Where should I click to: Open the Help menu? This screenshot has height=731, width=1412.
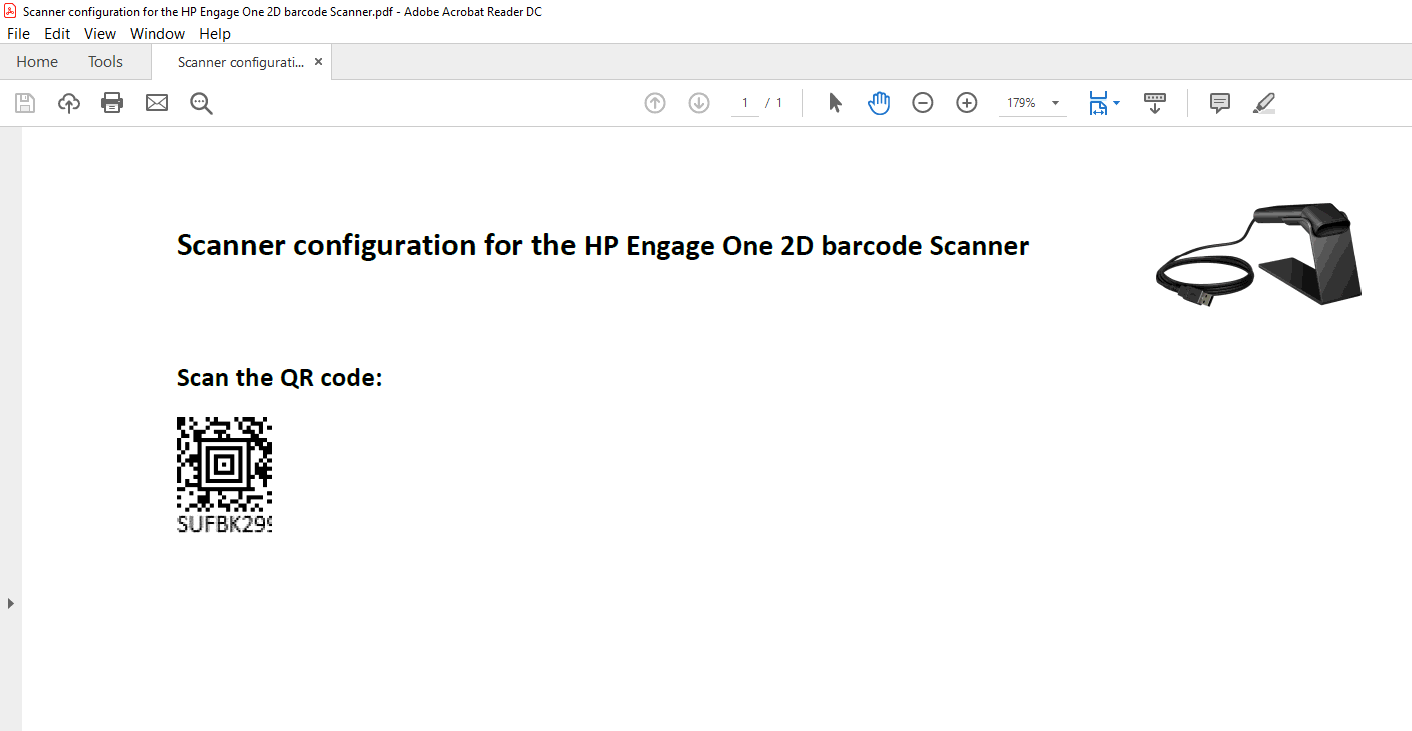(215, 33)
